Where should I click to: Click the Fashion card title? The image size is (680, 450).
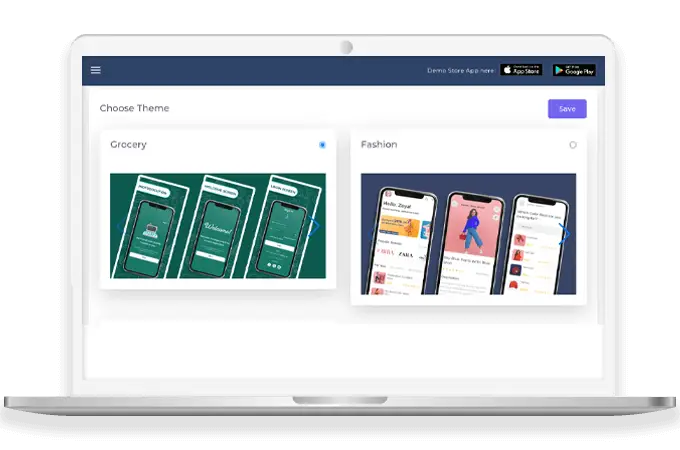pos(379,145)
